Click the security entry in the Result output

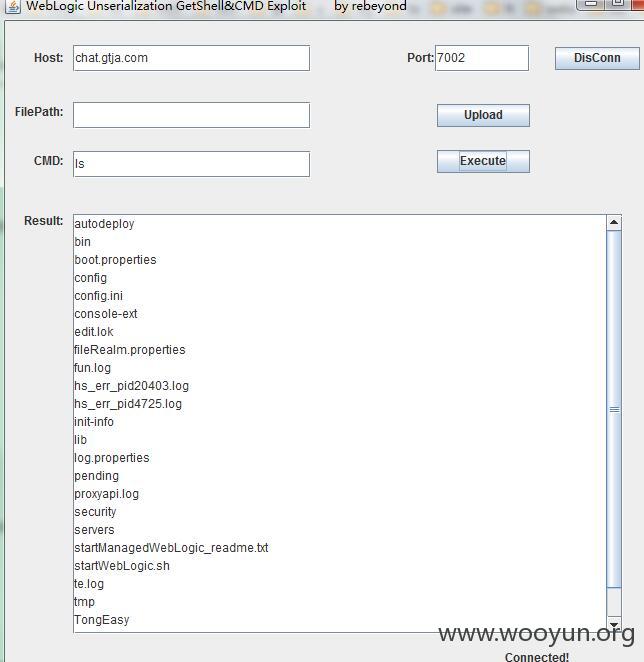pyautogui.click(x=95, y=512)
